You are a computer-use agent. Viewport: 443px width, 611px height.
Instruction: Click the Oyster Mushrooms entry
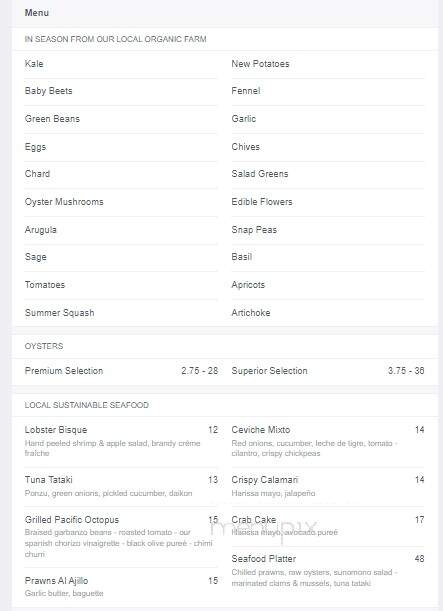[x=64, y=202]
